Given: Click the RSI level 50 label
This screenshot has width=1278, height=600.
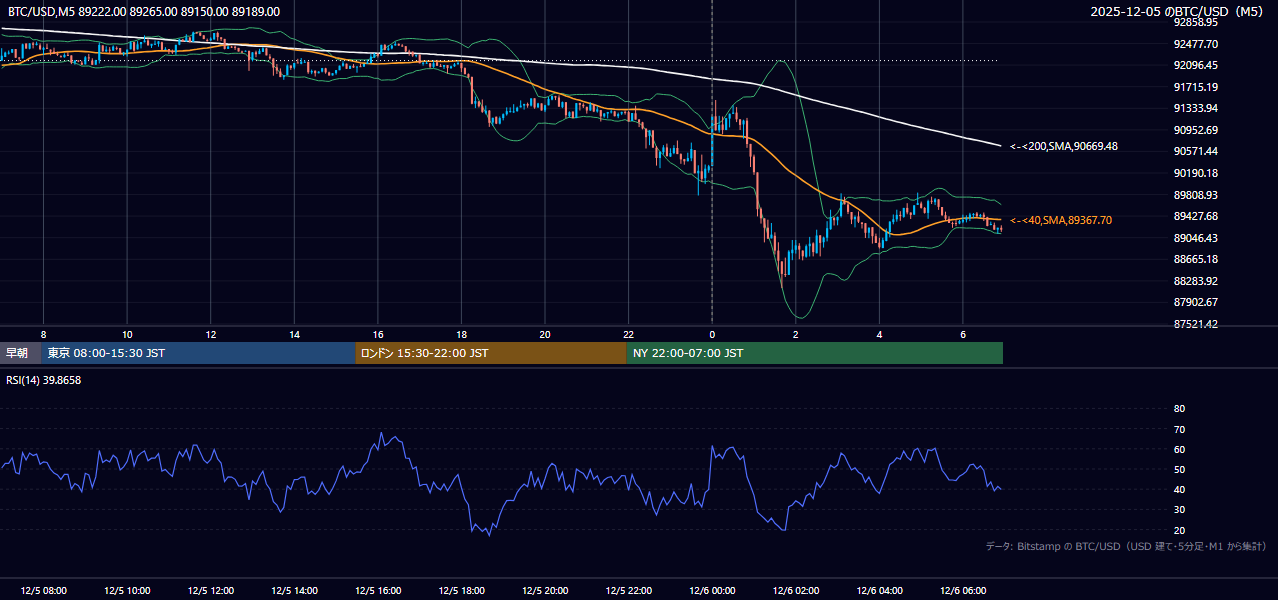Looking at the screenshot, I should (1179, 469).
